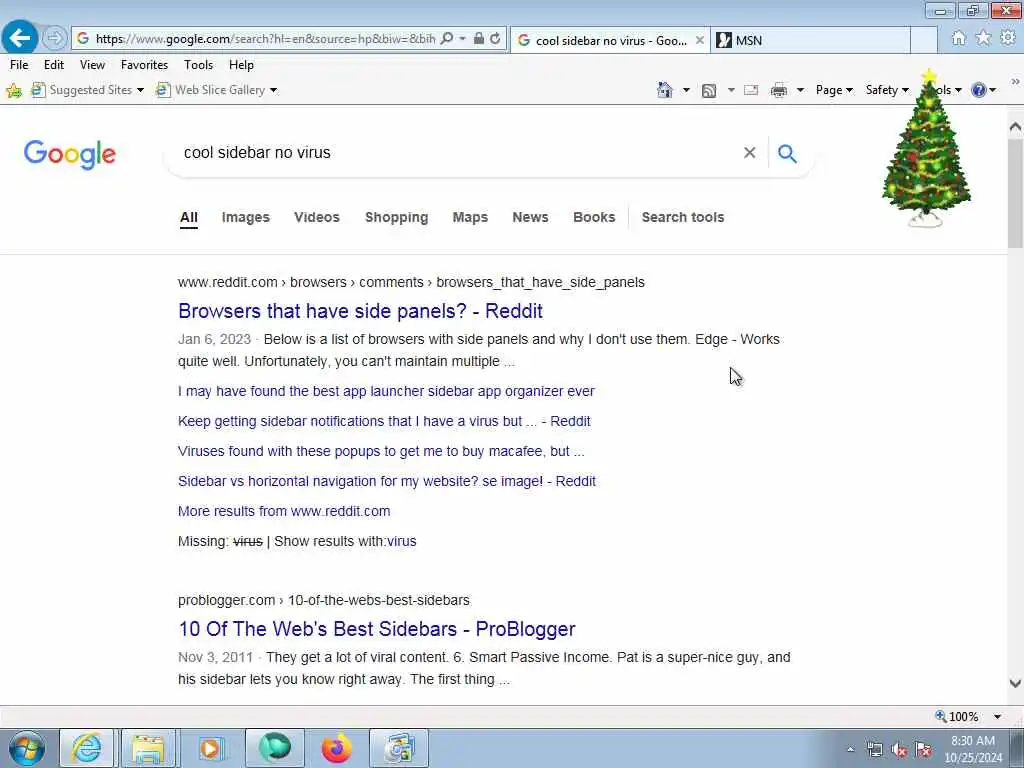Open the Safety dropdown menu
Image resolution: width=1024 pixels, height=768 pixels.
click(x=887, y=90)
